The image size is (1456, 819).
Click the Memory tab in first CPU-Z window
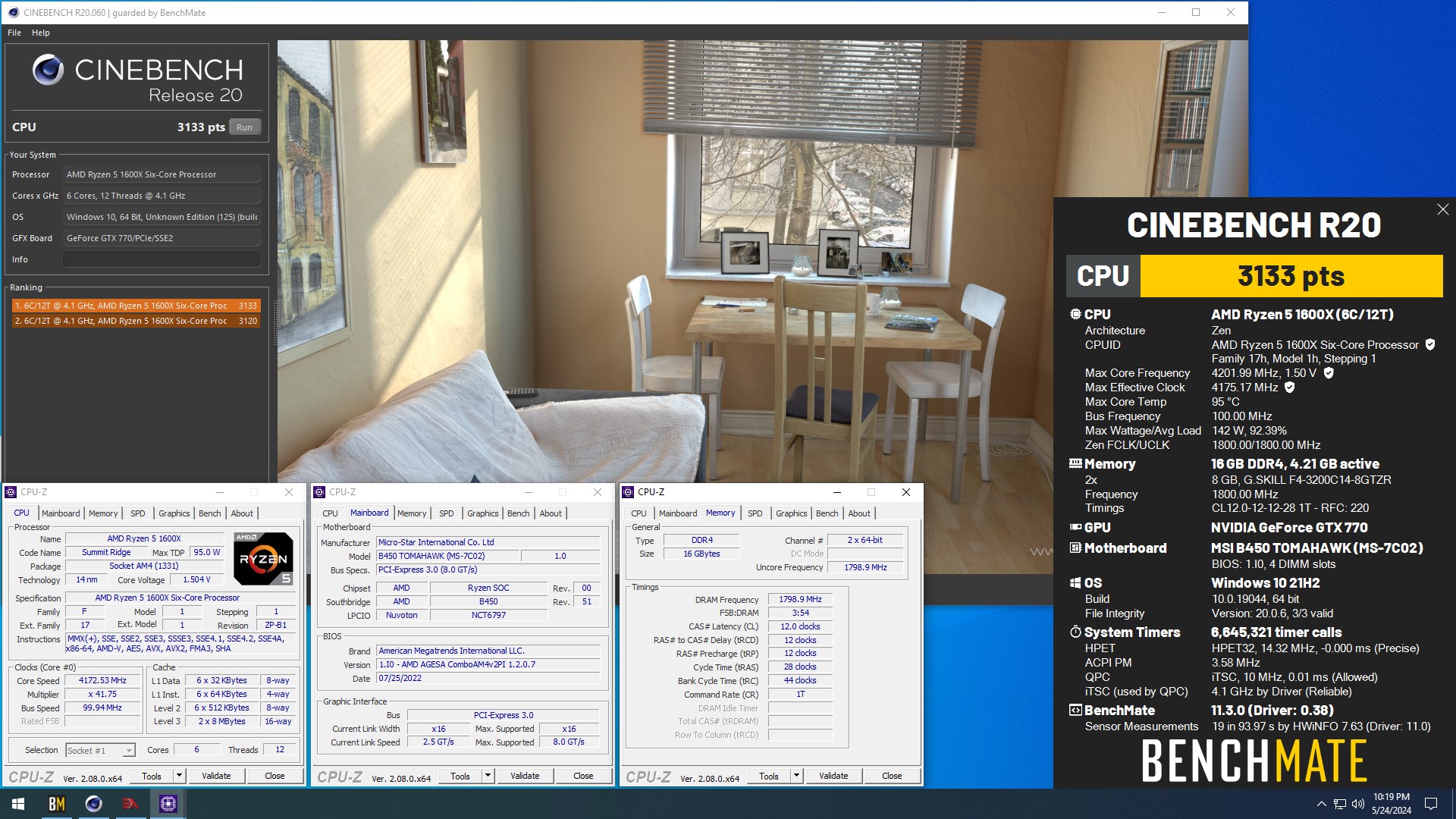pos(103,513)
